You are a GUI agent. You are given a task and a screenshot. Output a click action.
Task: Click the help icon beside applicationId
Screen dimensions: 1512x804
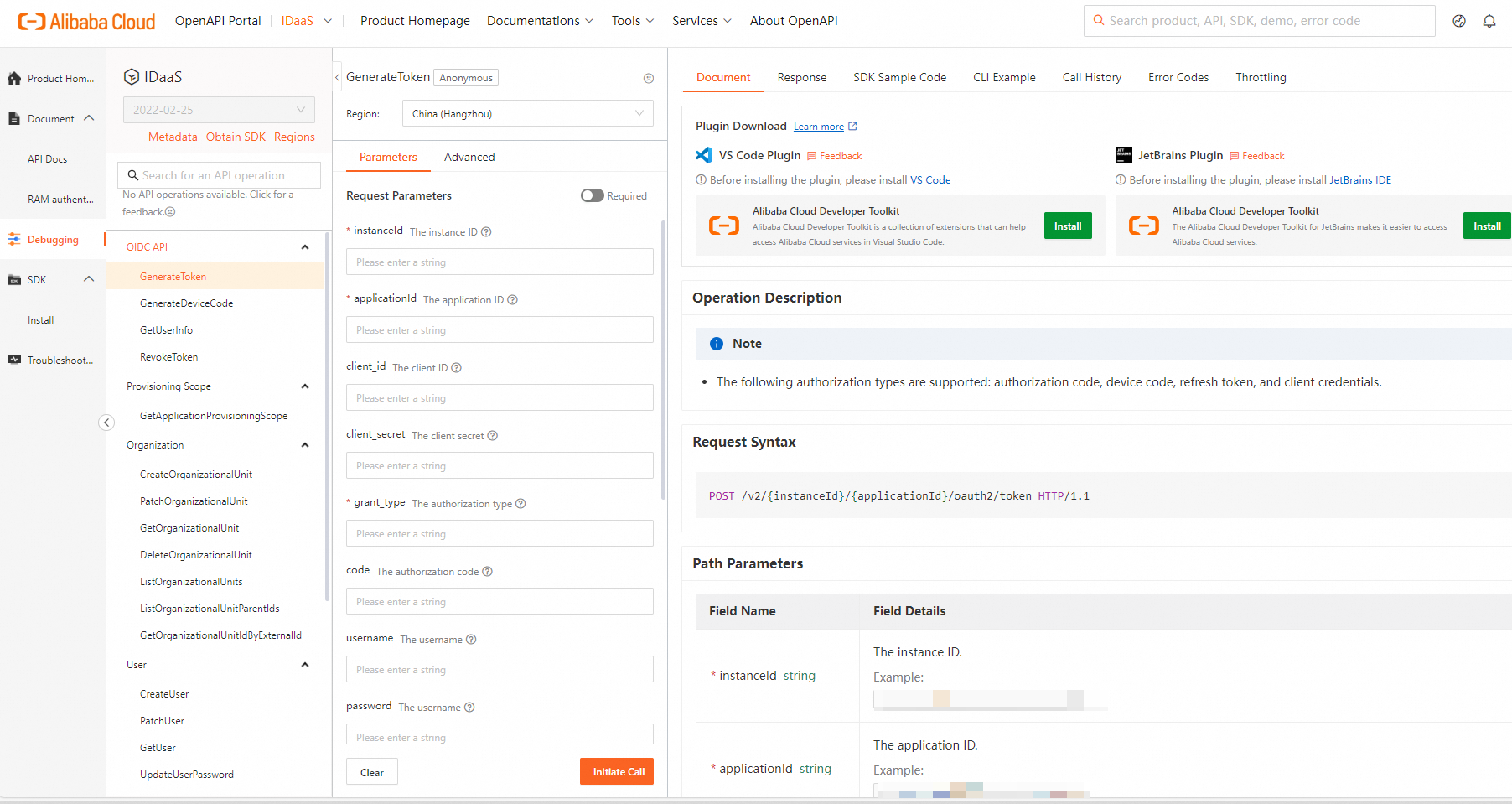(x=513, y=300)
